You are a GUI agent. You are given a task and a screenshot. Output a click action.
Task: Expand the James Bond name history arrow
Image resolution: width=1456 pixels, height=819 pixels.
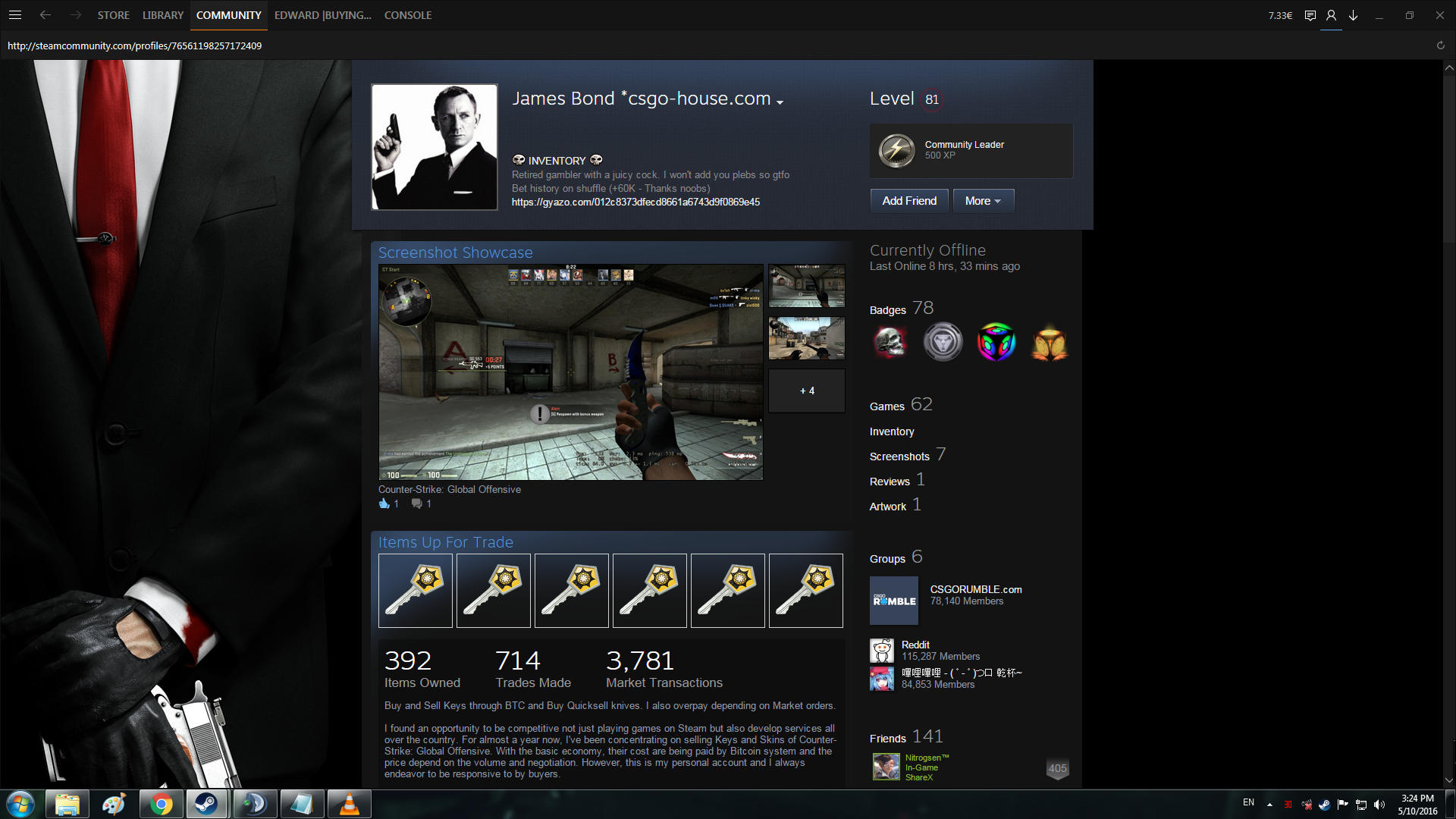[x=780, y=102]
